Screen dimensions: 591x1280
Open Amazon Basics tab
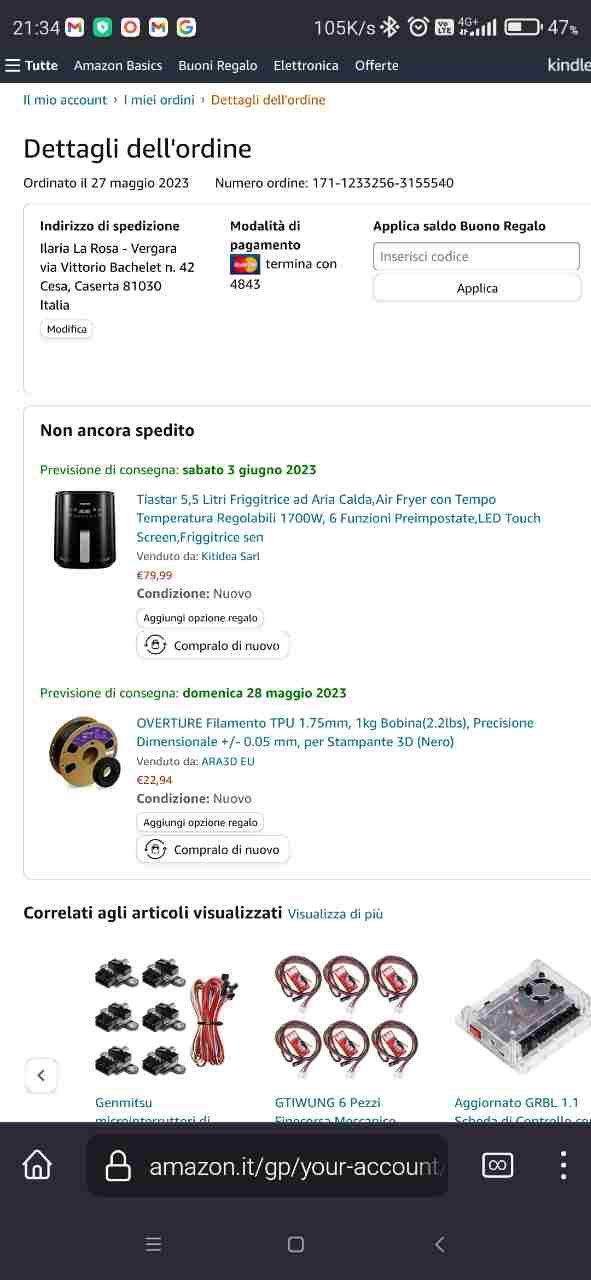point(118,65)
